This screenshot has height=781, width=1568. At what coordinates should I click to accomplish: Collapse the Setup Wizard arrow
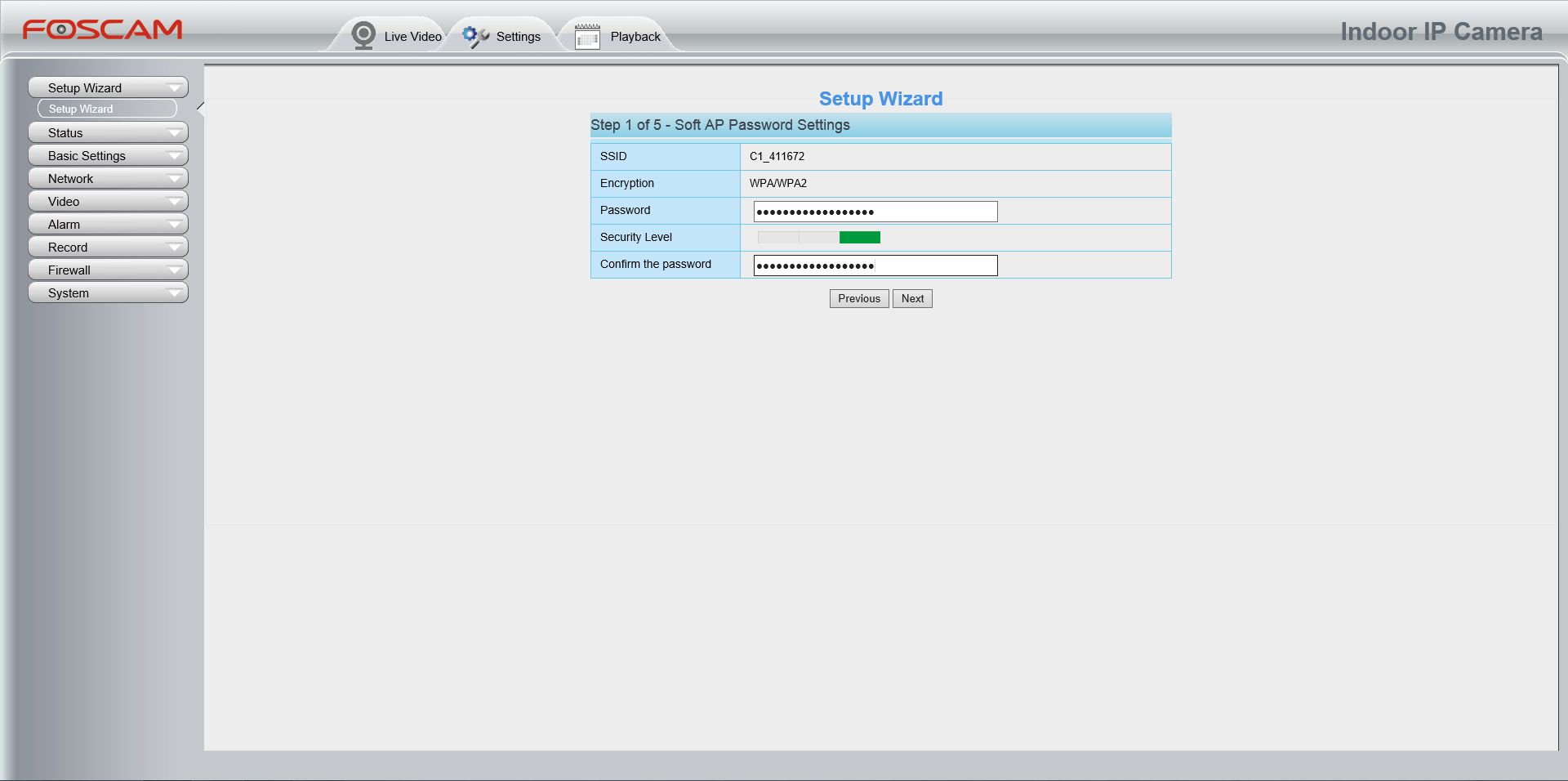(174, 88)
